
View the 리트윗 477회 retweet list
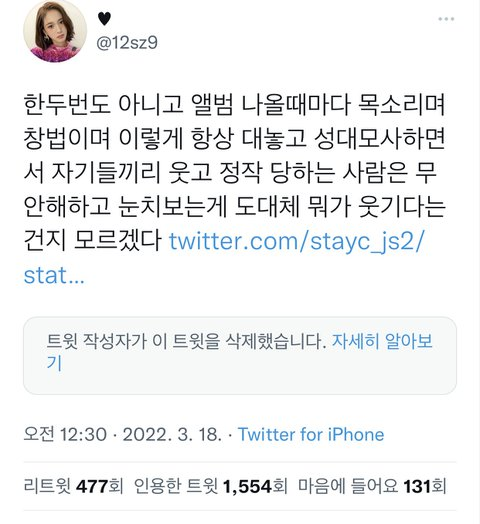coord(73,486)
